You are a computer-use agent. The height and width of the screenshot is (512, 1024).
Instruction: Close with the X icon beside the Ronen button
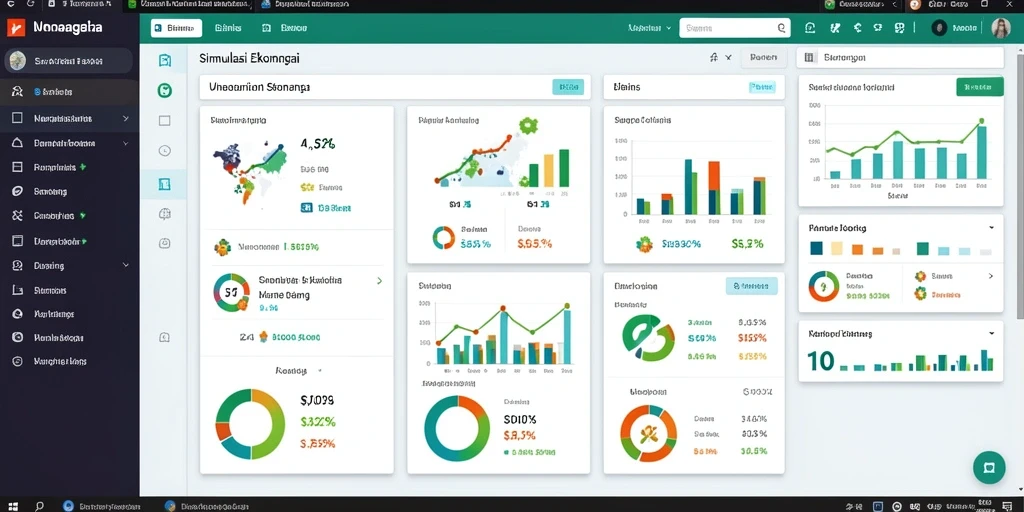click(728, 57)
